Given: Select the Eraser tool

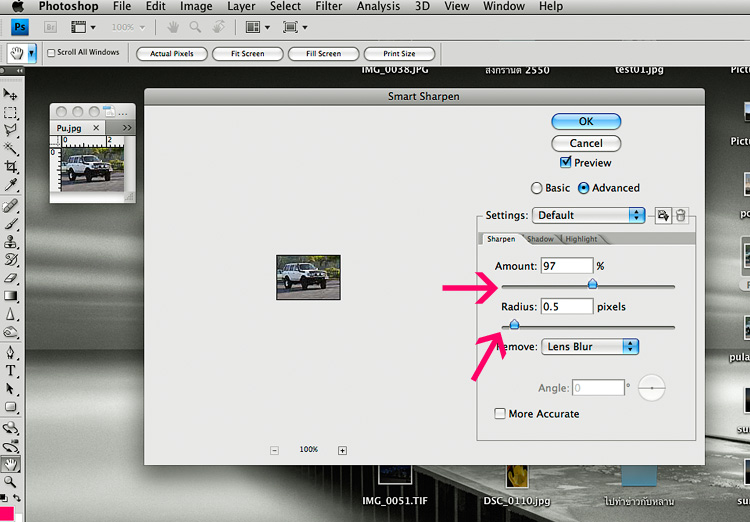Looking at the screenshot, I should tap(11, 278).
